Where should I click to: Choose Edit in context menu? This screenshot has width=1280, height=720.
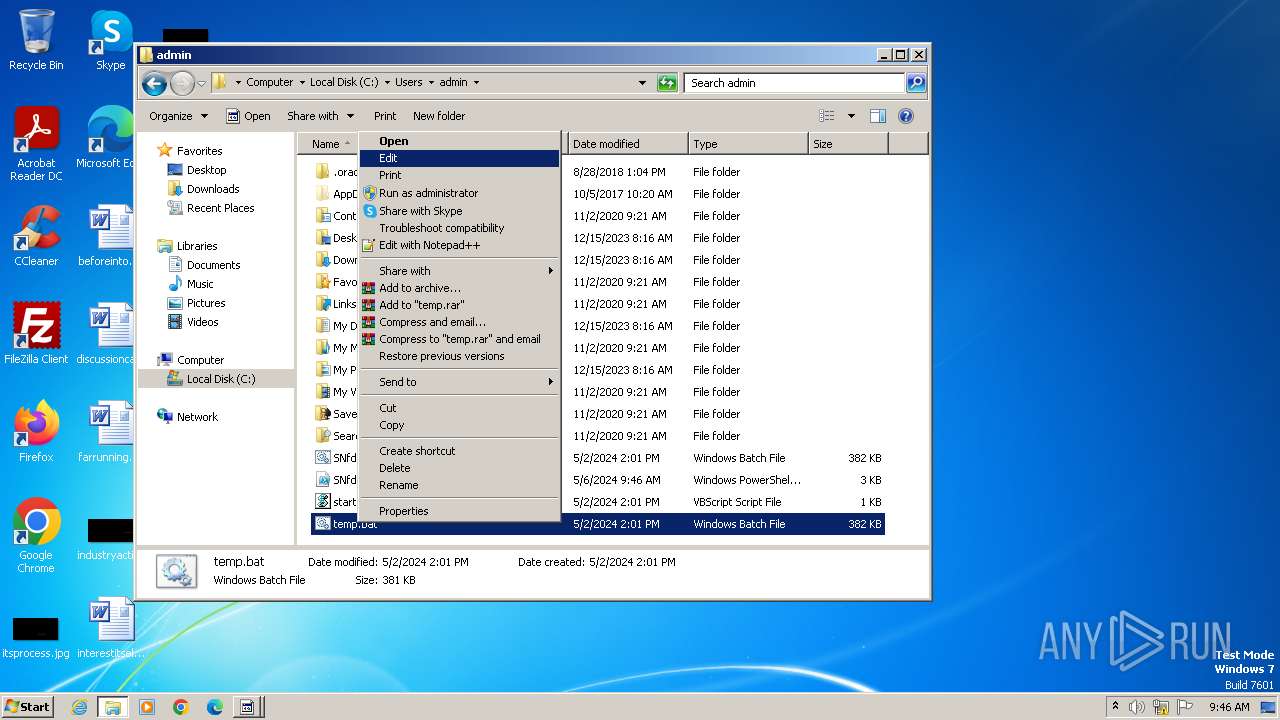point(460,158)
